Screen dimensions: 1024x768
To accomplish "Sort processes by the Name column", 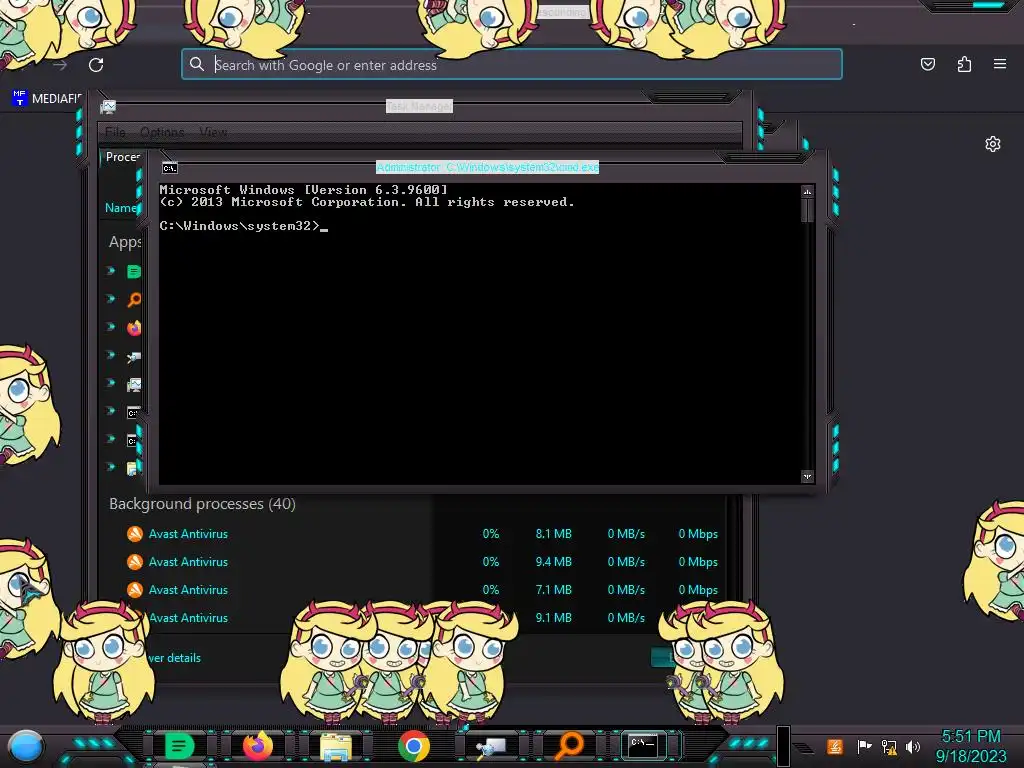I will [121, 208].
